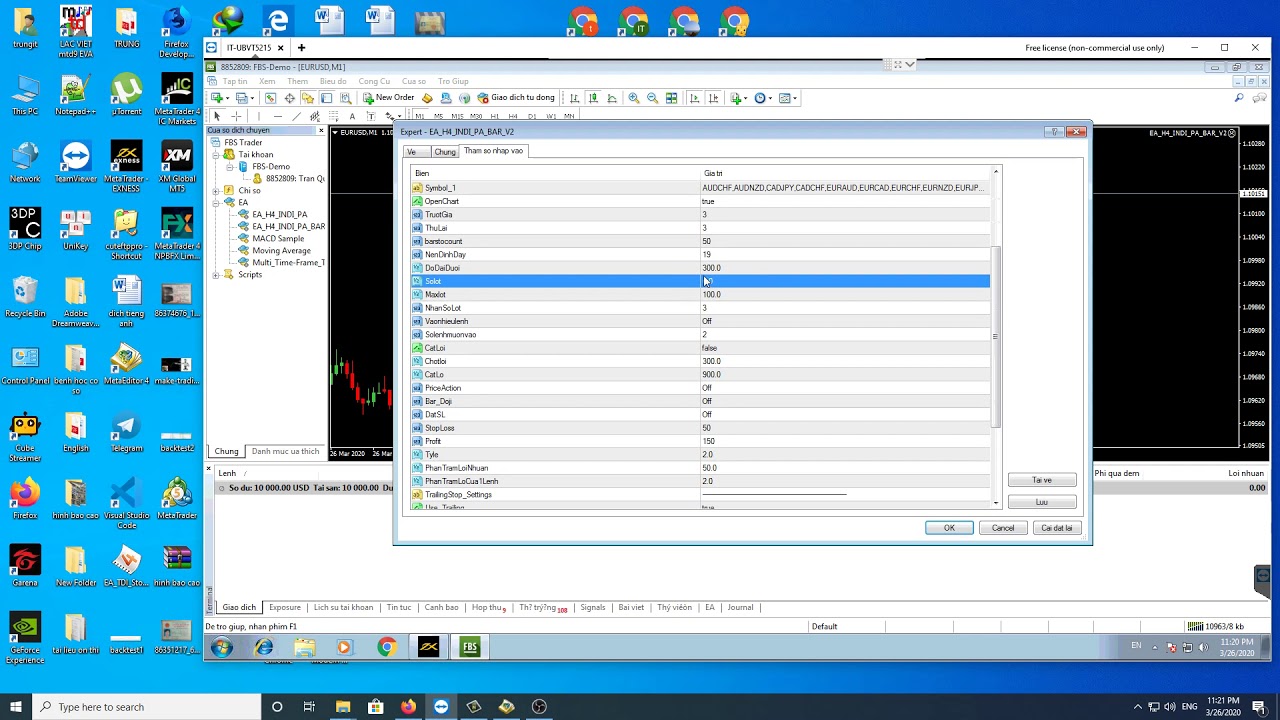Screen dimensions: 1280x720
Task: Open the 'Signals' terminal tab
Action: (x=593, y=607)
